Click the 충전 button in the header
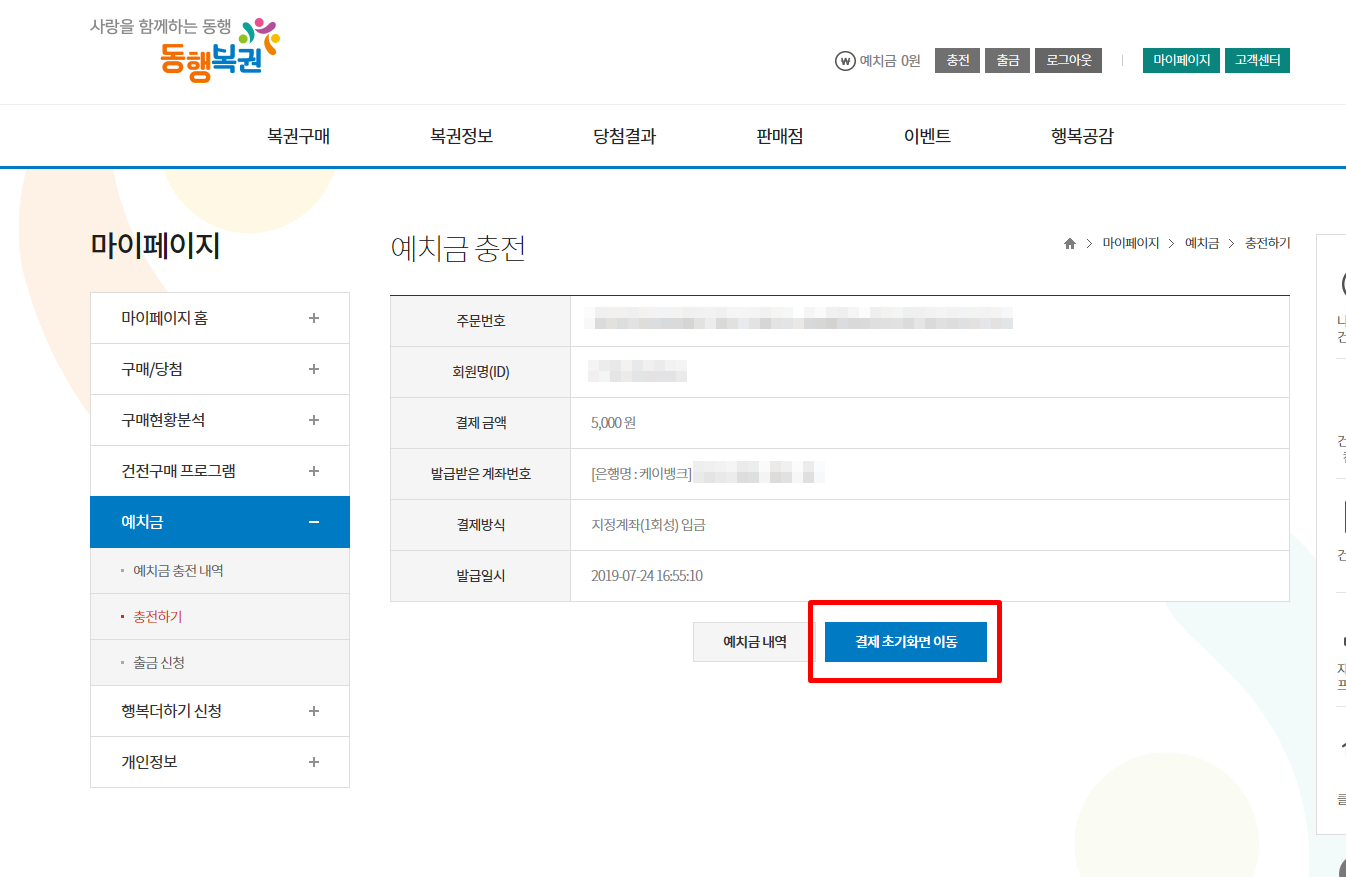This screenshot has width=1346, height=877. (958, 61)
